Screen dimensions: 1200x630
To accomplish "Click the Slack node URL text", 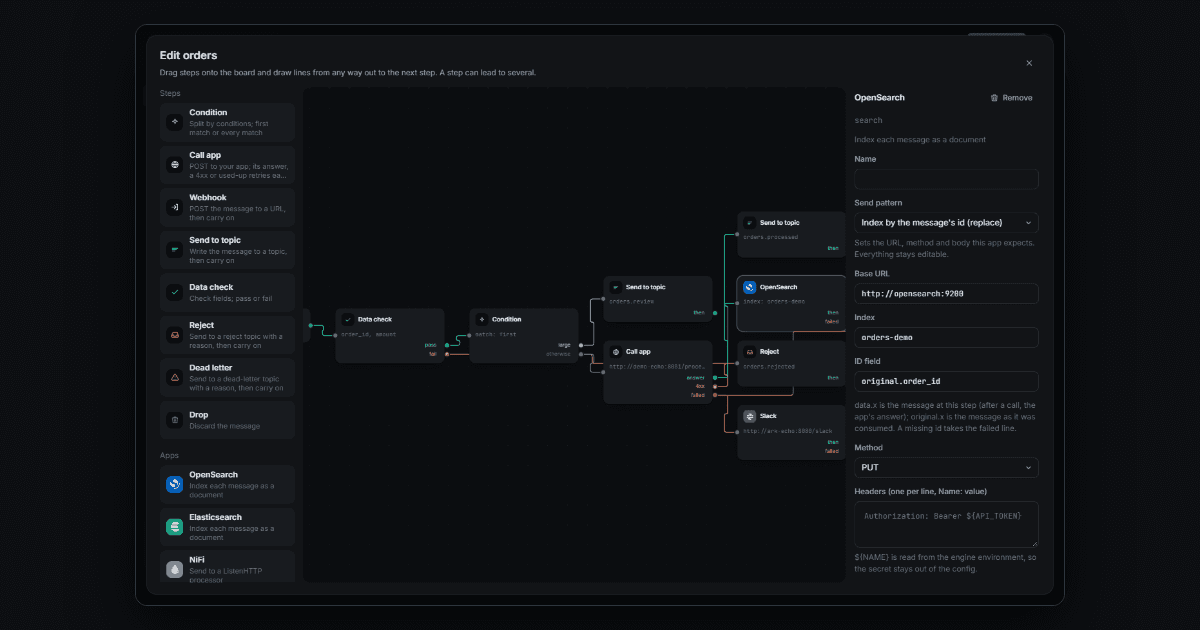I will click(787, 431).
